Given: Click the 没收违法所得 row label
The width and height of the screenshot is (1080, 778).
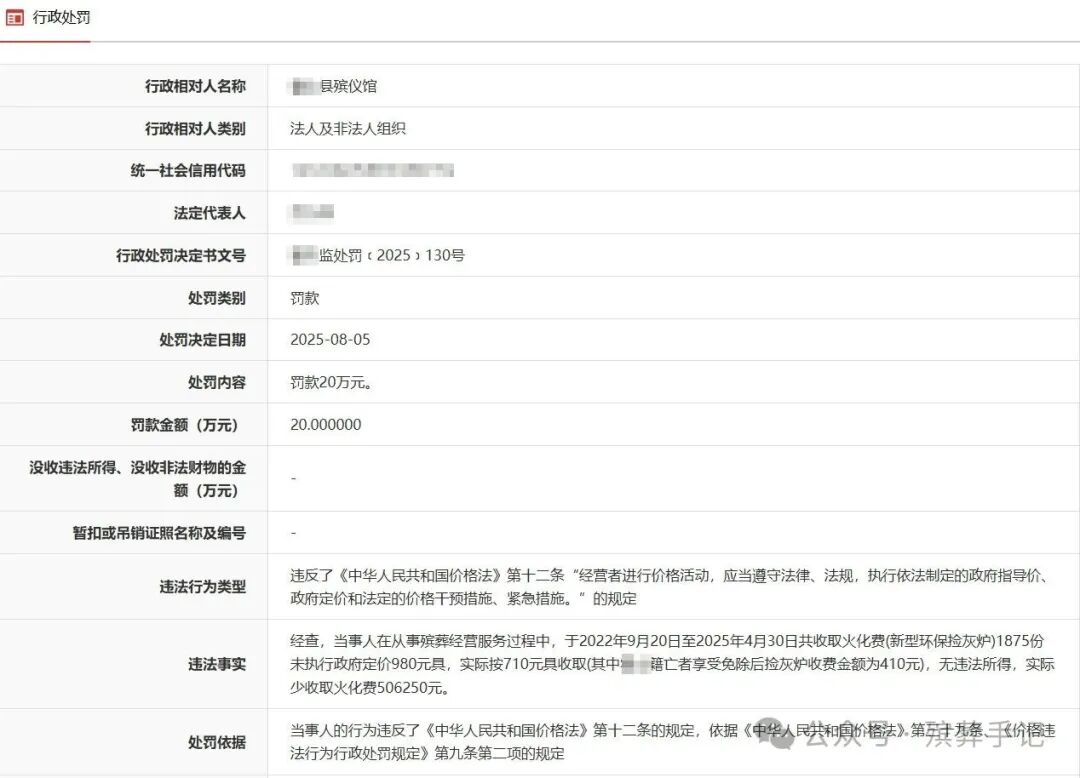Looking at the screenshot, I should pyautogui.click(x=137, y=478).
